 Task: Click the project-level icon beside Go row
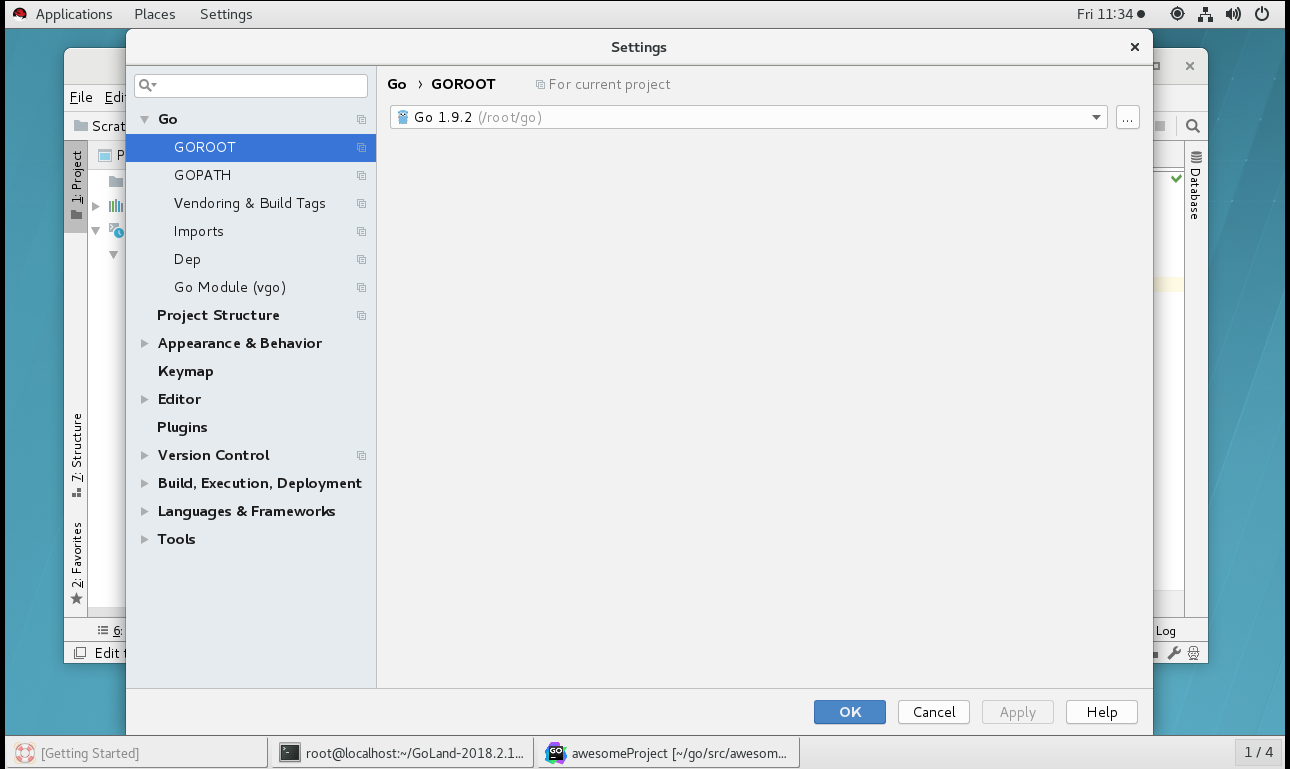(362, 119)
